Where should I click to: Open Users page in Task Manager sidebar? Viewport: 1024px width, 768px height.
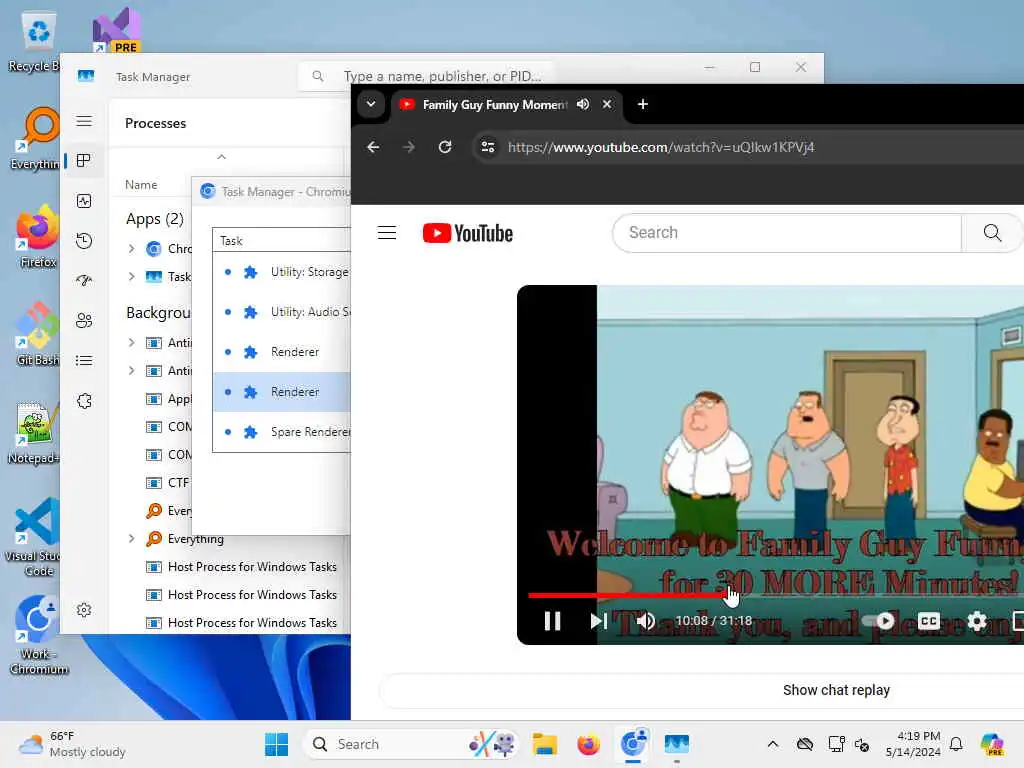[84, 321]
